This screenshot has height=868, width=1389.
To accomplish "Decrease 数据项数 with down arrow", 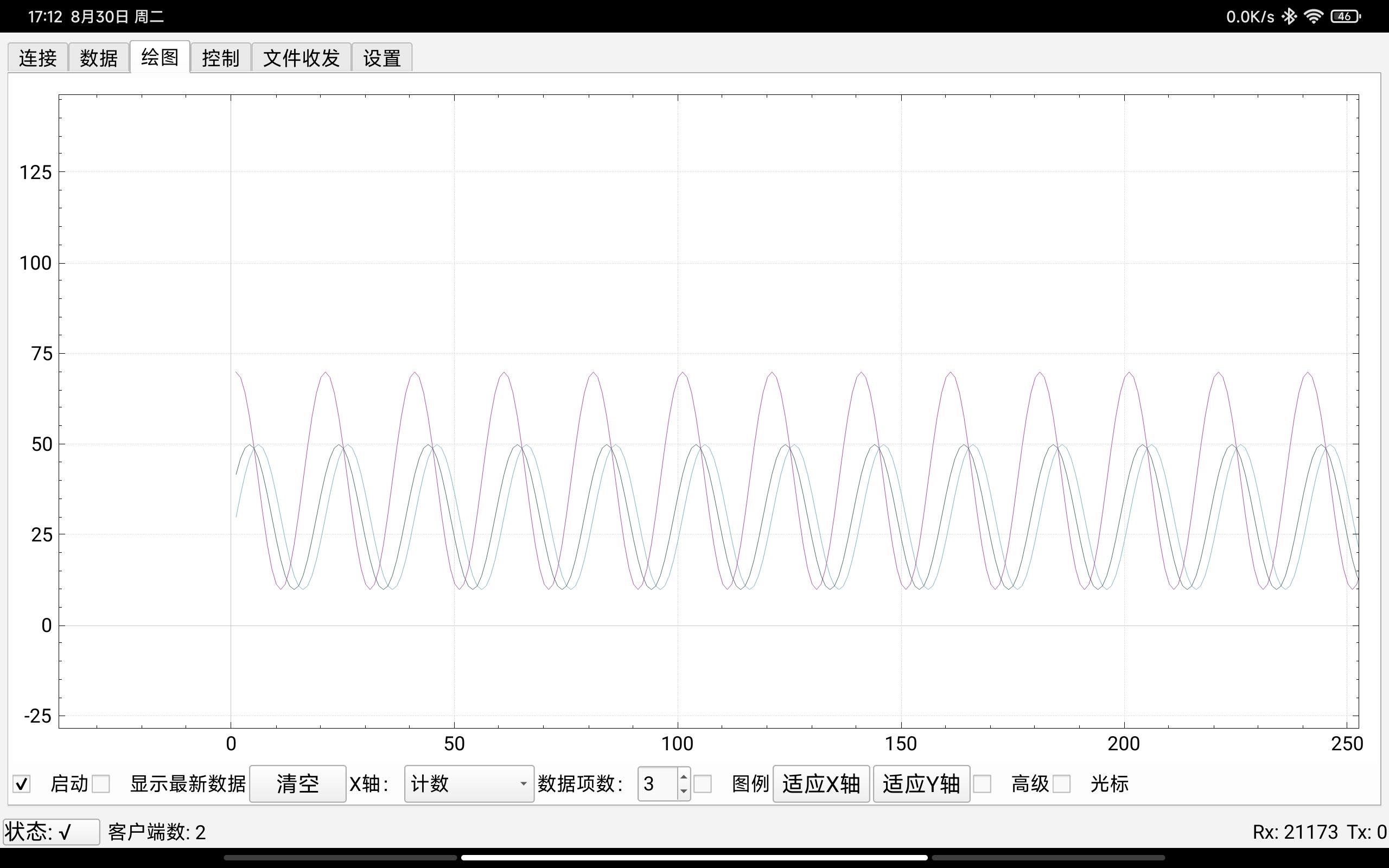I will pyautogui.click(x=683, y=791).
